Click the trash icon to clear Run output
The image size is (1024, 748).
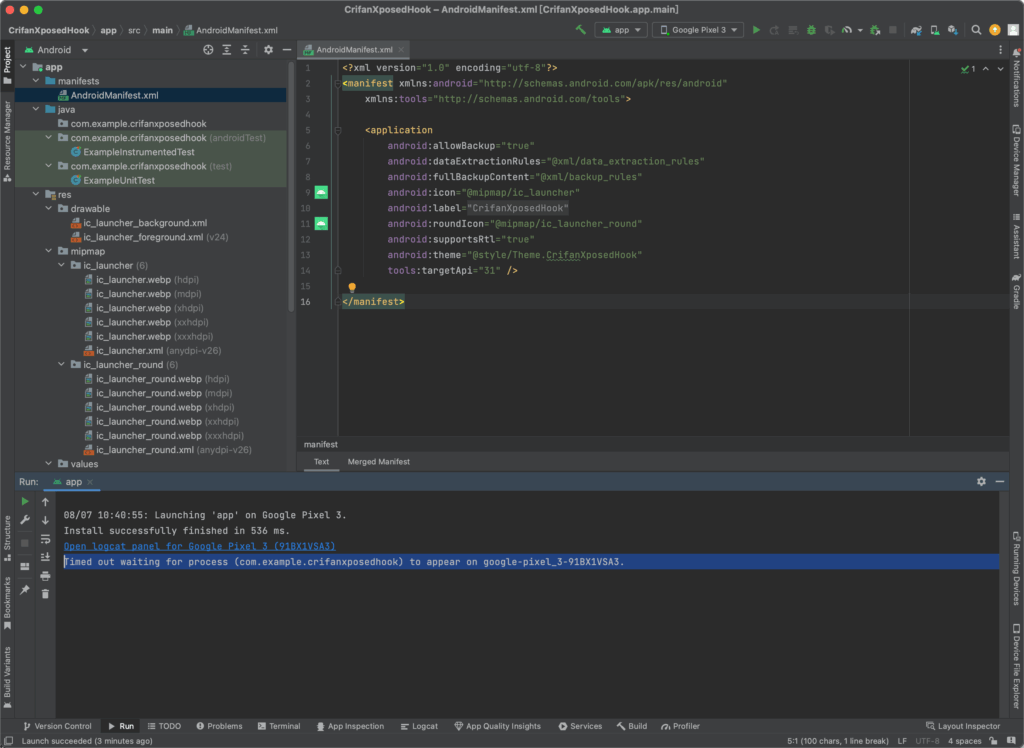pos(45,594)
